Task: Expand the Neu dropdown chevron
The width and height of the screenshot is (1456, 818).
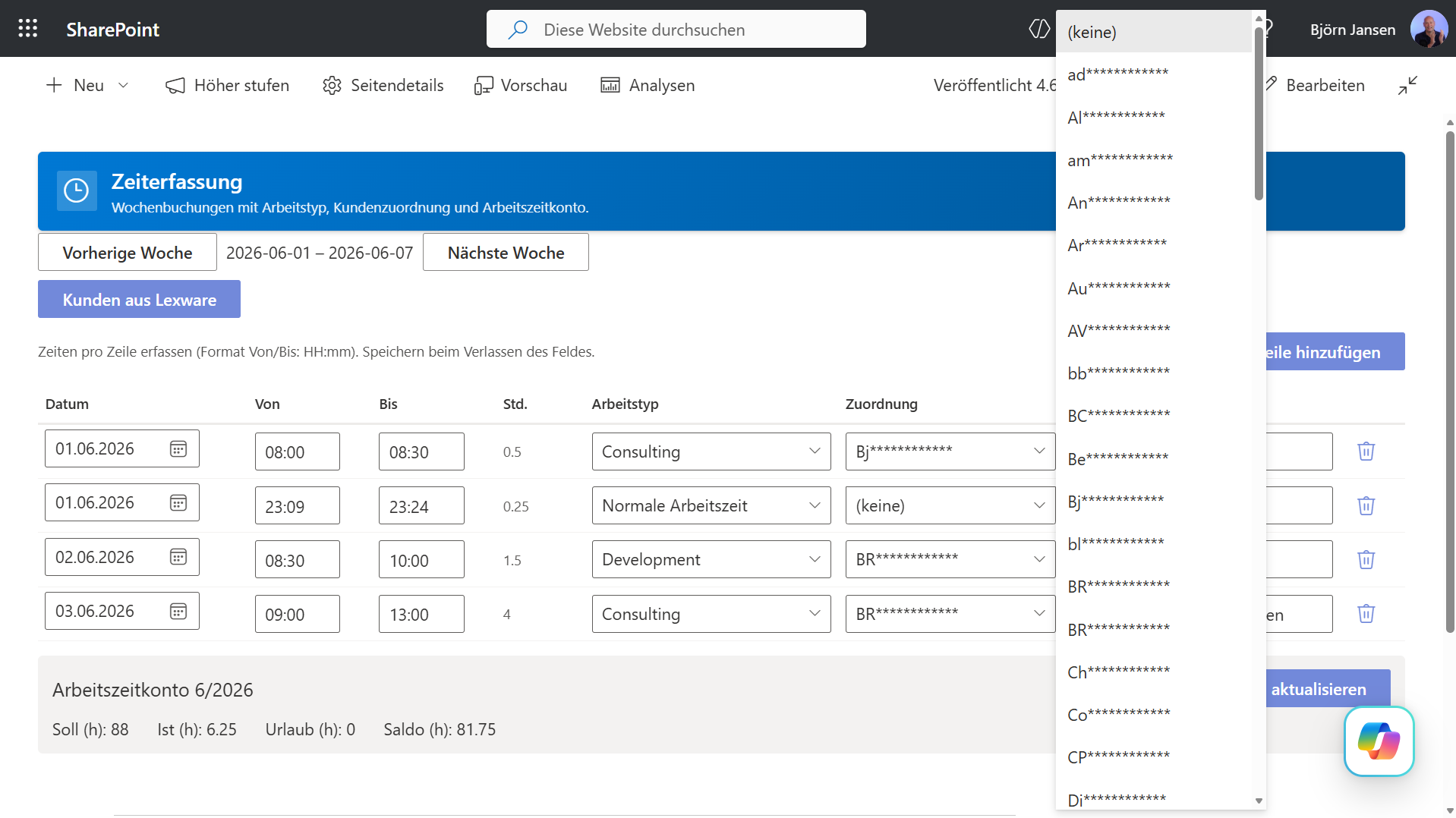Action: (x=123, y=85)
